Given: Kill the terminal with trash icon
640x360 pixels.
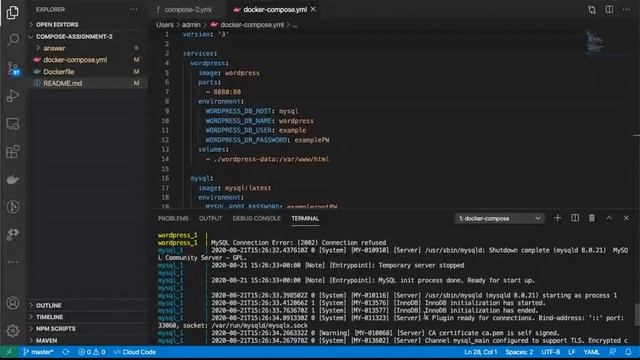Looking at the screenshot, I should [x=592, y=218].
